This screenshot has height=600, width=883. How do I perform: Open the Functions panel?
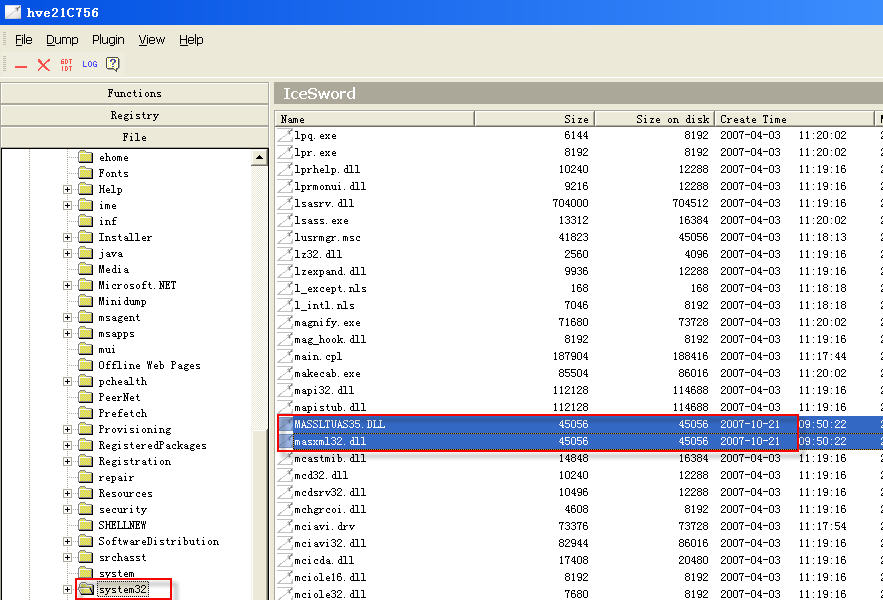135,93
